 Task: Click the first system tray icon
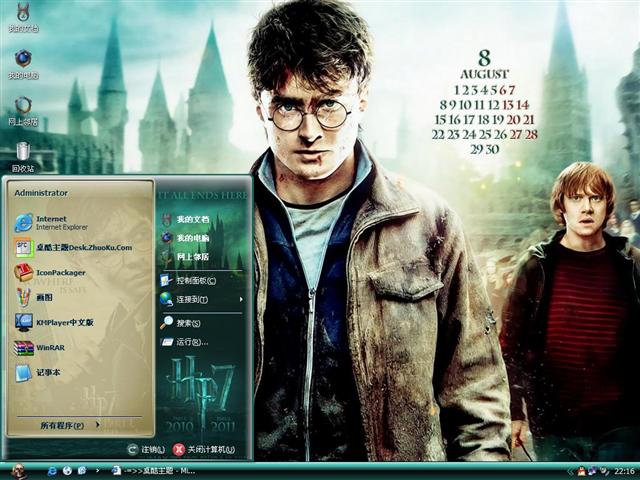coord(581,472)
